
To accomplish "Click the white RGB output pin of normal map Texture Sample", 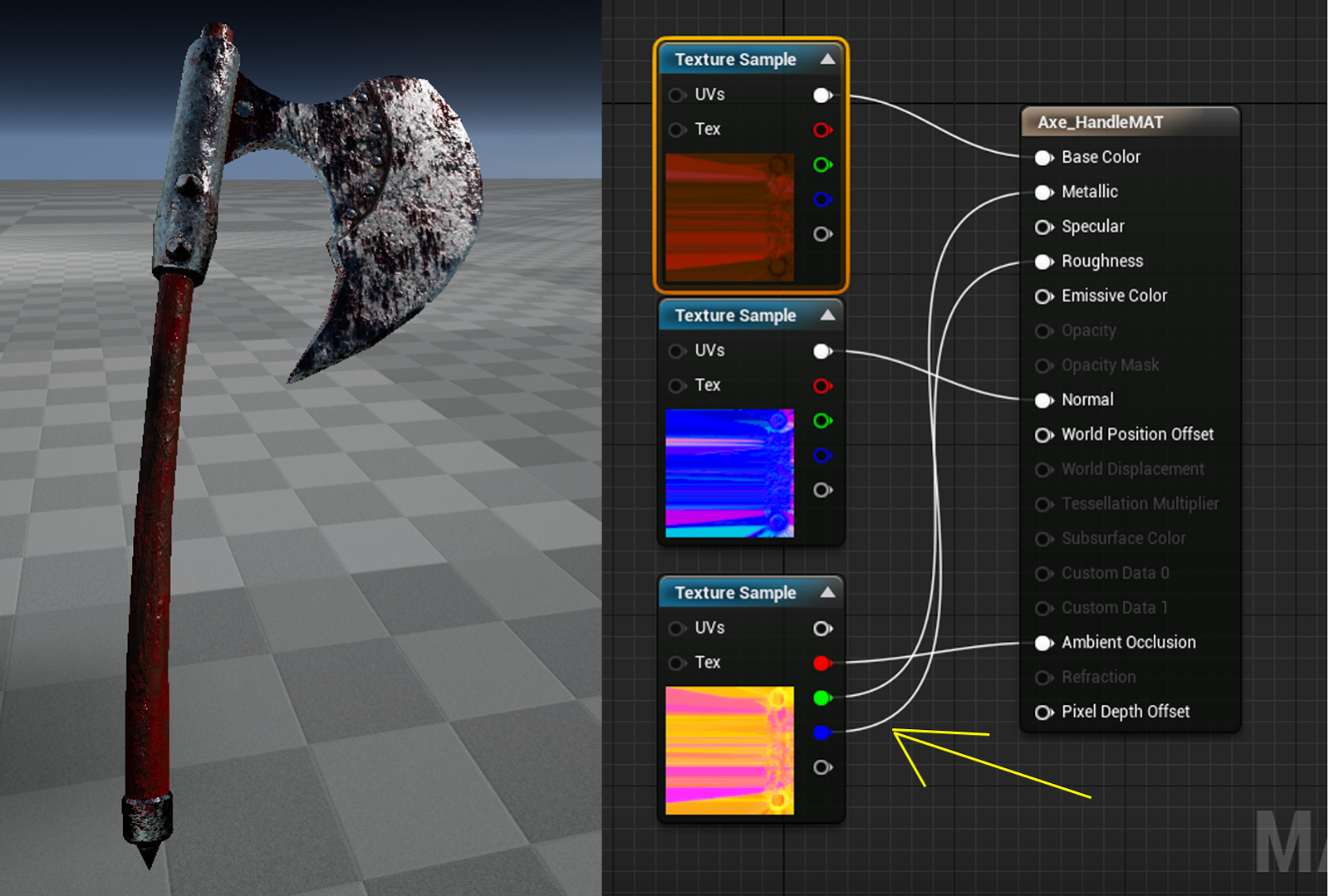I will [822, 351].
